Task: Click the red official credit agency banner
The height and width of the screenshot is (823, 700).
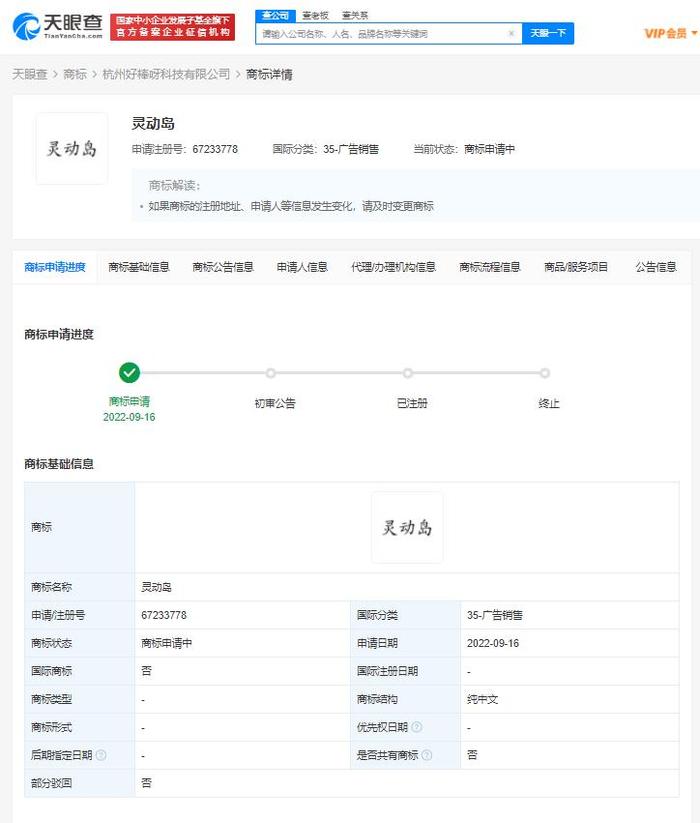Action: 172,27
